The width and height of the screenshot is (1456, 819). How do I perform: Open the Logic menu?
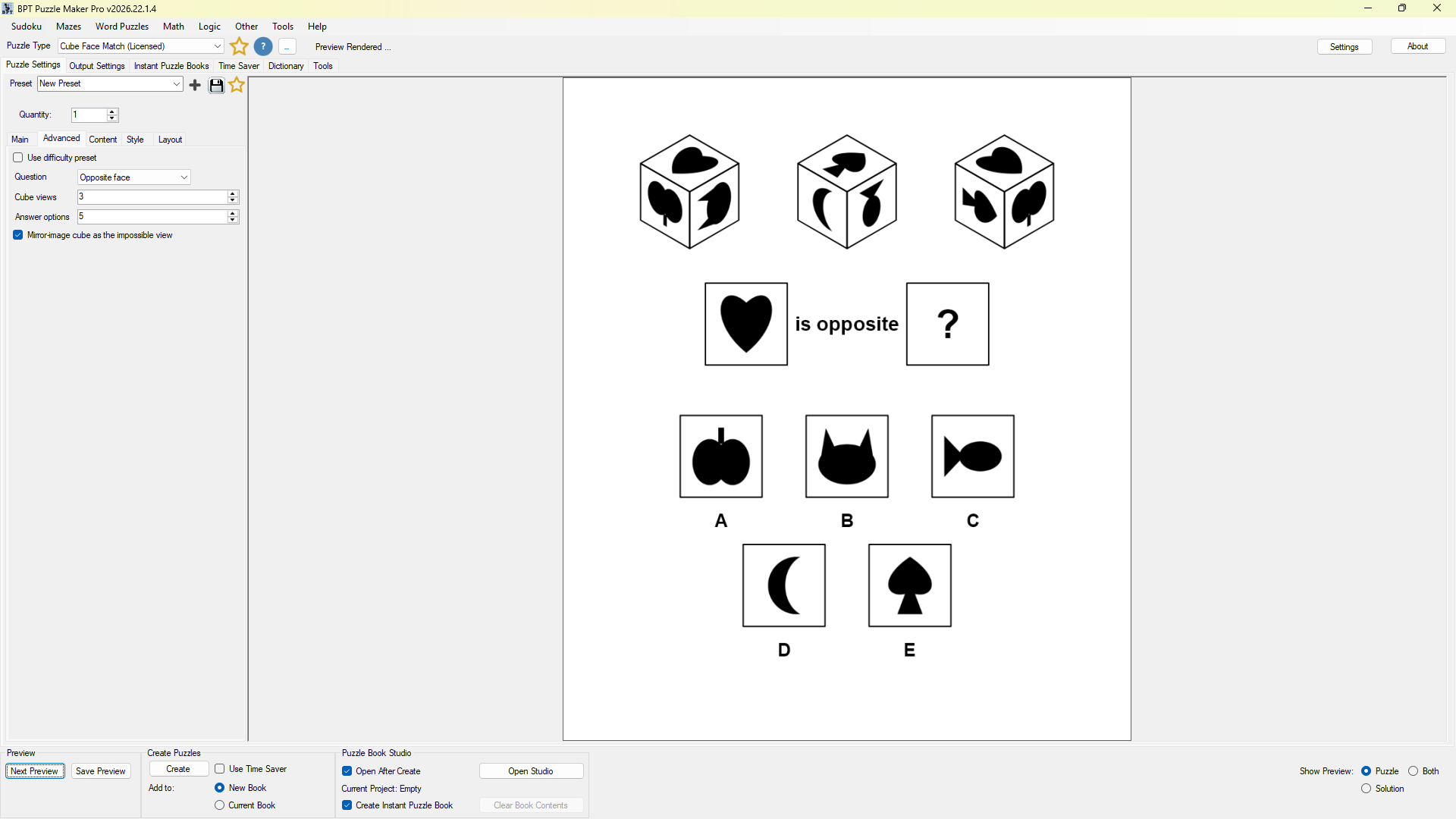click(x=209, y=27)
